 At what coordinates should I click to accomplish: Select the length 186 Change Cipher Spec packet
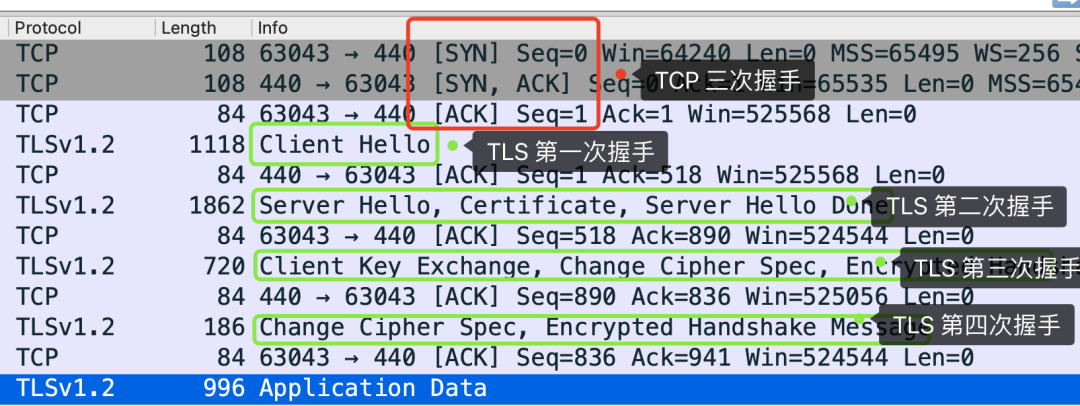[x=500, y=327]
